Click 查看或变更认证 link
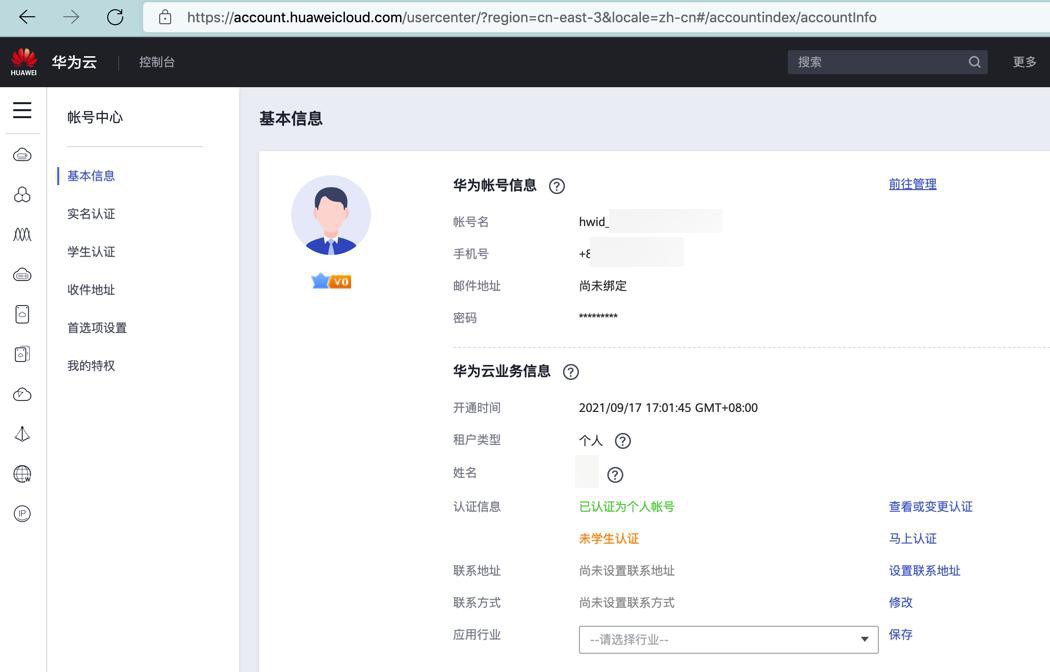Screen dimensions: 1050x672 (x=930, y=507)
